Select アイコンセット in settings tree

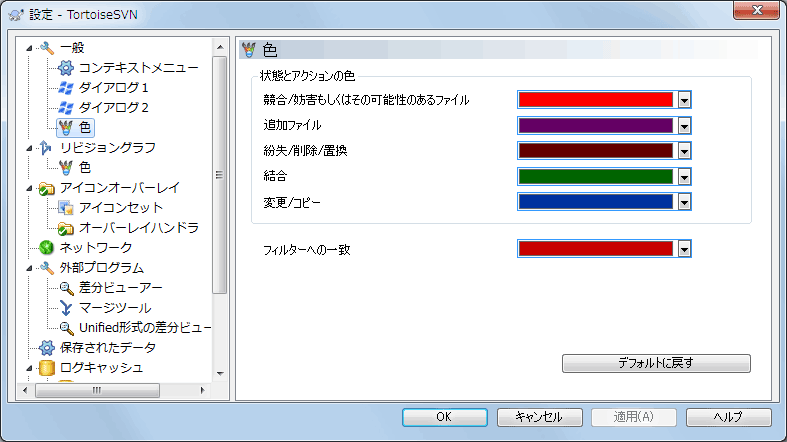(121, 208)
